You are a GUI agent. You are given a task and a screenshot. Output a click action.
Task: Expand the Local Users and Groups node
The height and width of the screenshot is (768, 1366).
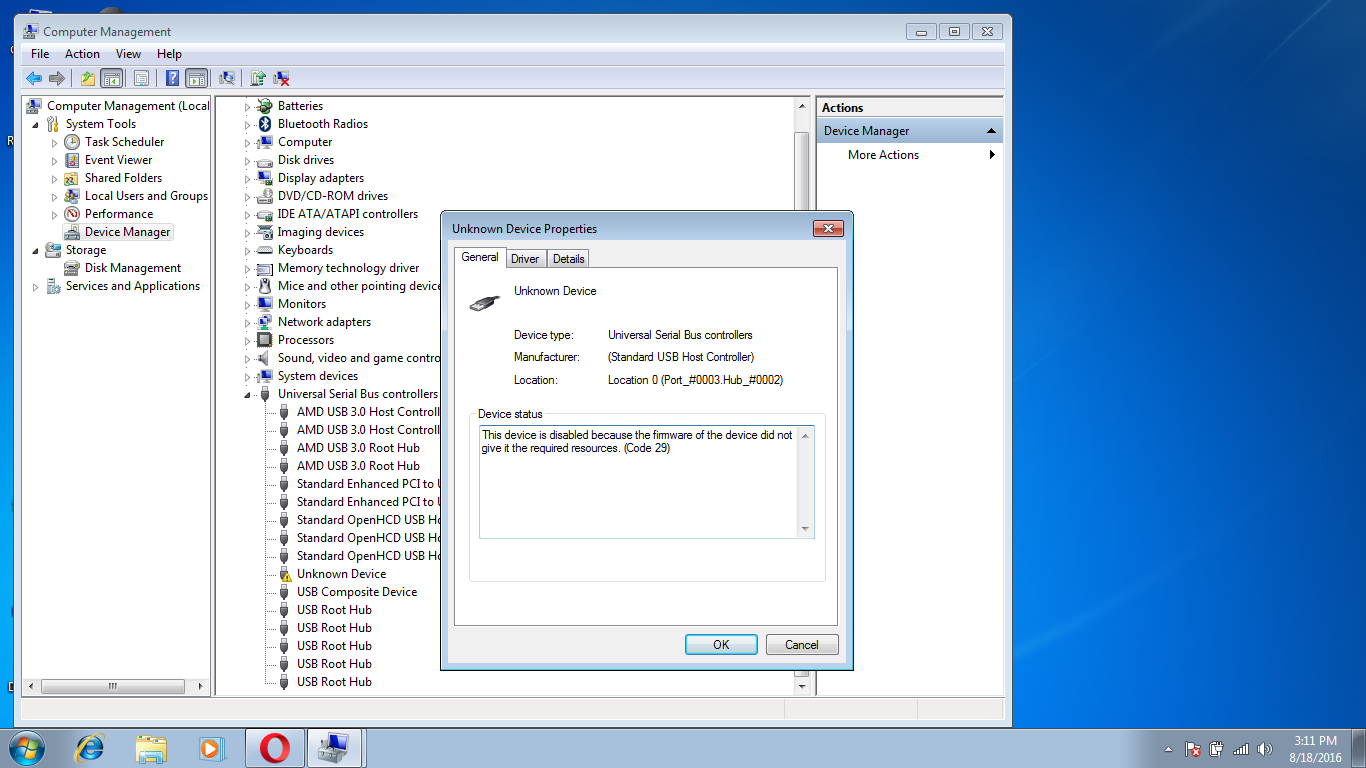click(x=55, y=196)
